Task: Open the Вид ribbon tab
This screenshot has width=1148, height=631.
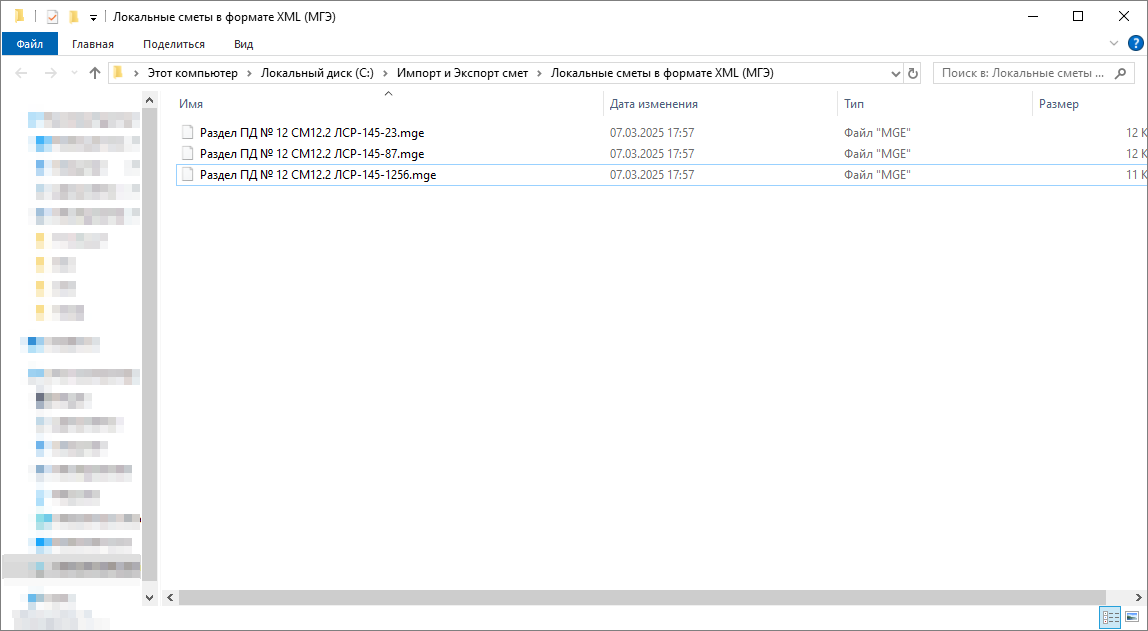Action: point(243,44)
